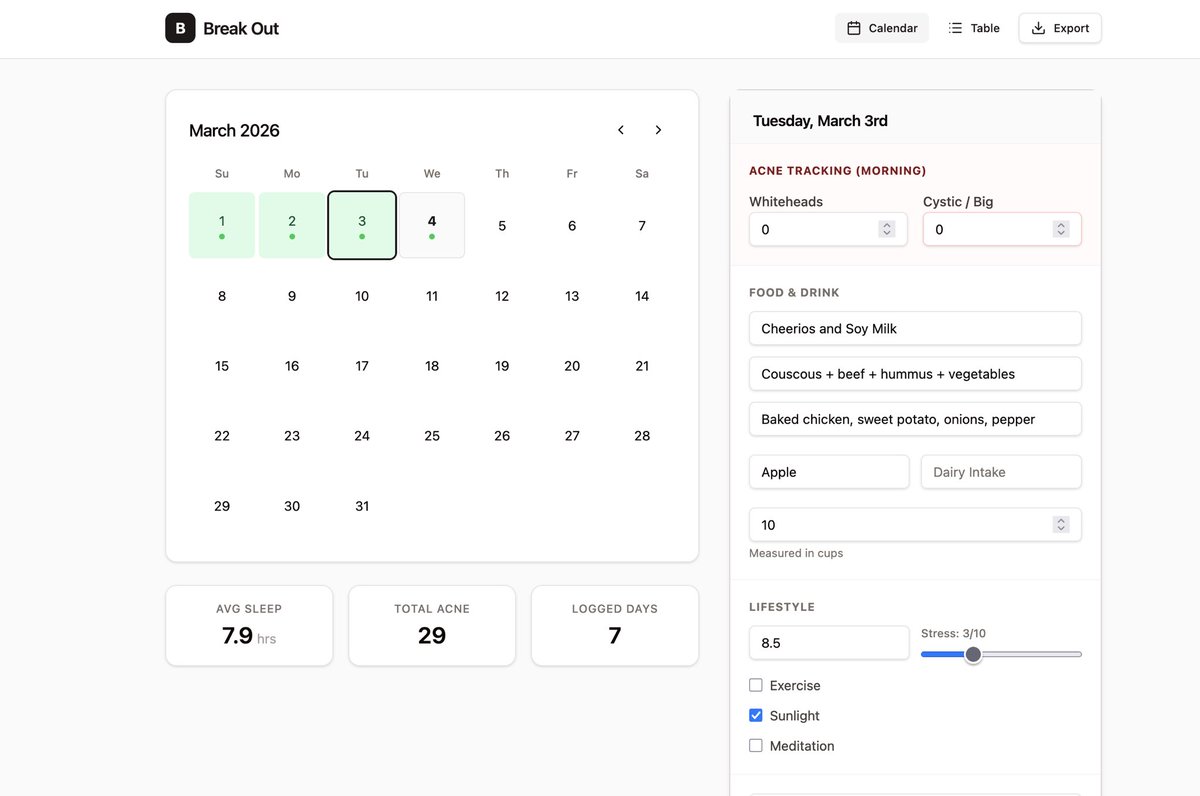Click the Whiteheads input field
Screen dimensions: 1200x796
coord(828,229)
